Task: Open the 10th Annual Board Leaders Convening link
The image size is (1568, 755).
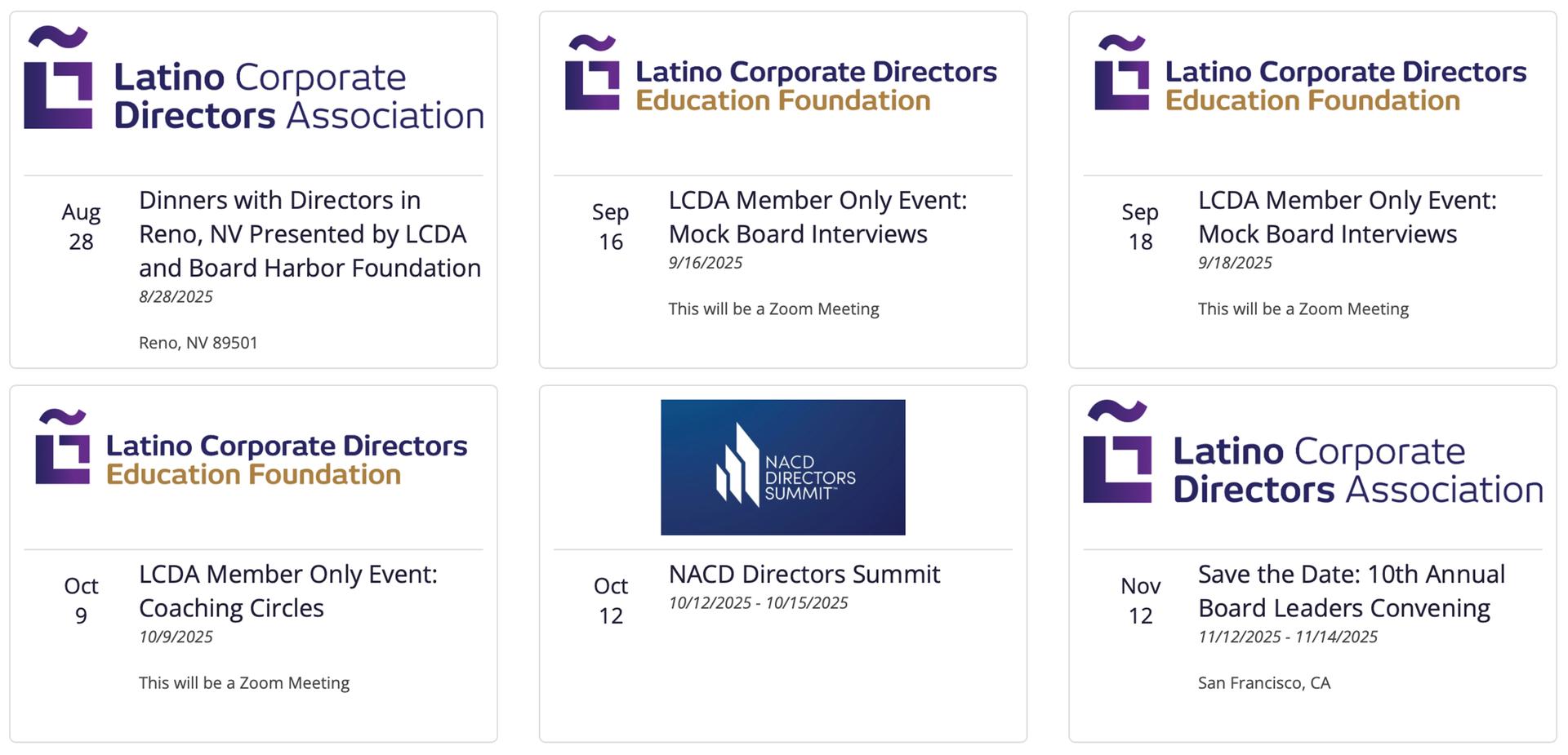Action: click(1352, 590)
